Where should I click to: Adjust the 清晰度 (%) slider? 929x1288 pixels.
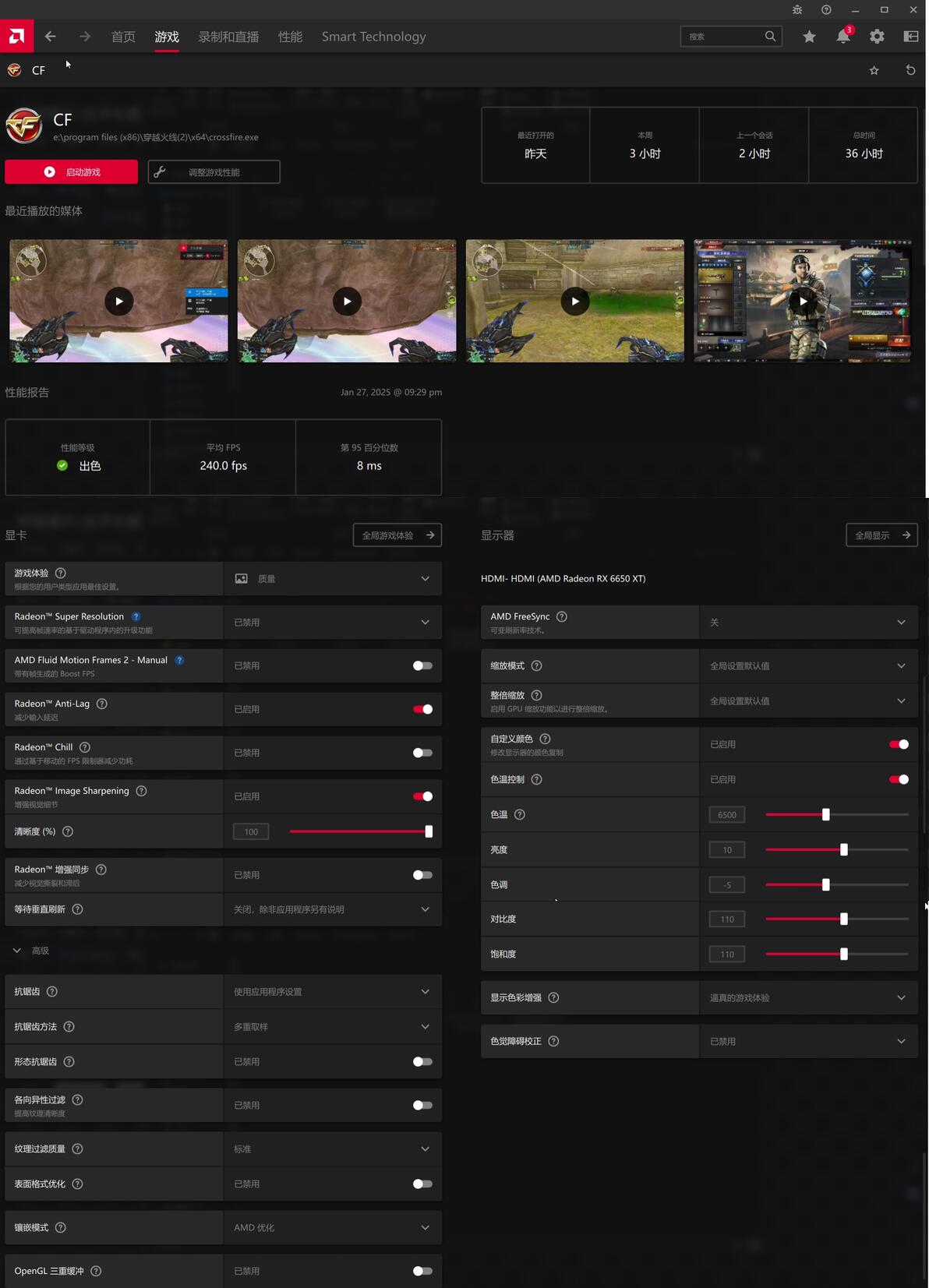pos(360,831)
